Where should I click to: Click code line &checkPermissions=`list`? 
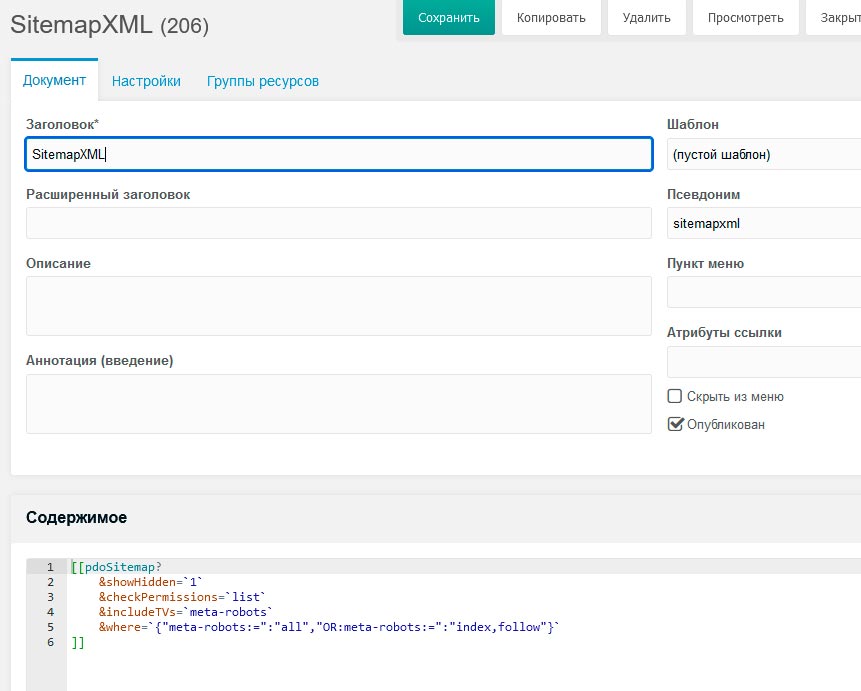coord(182,597)
